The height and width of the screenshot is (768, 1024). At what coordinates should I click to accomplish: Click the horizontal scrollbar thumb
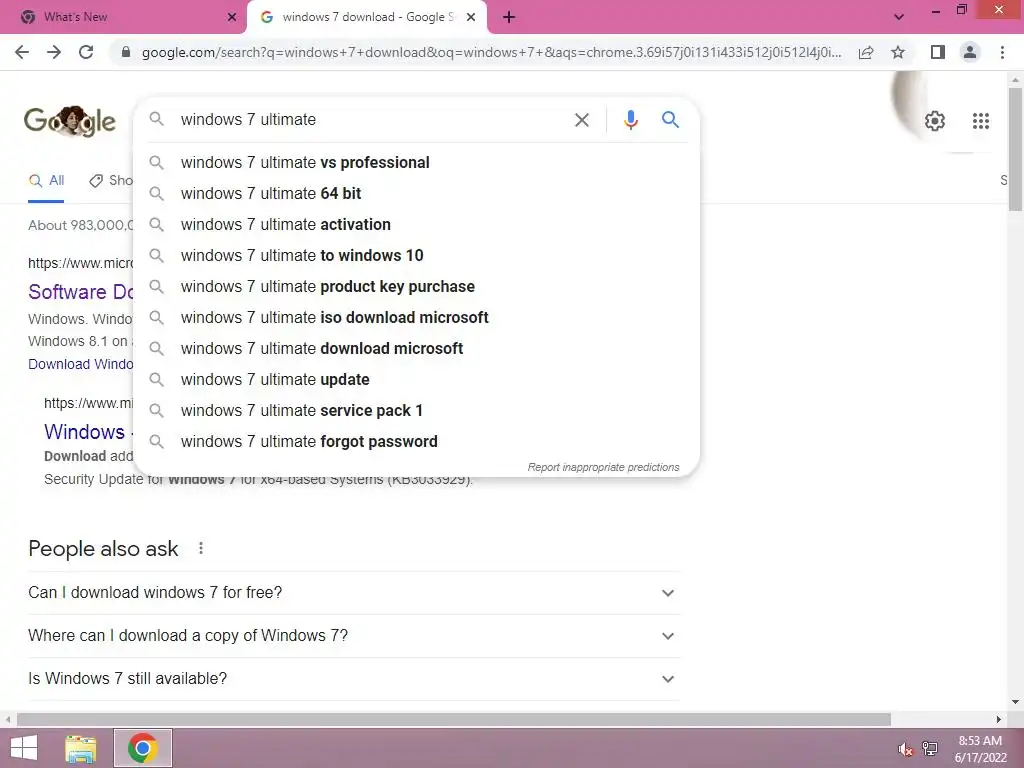[453, 720]
